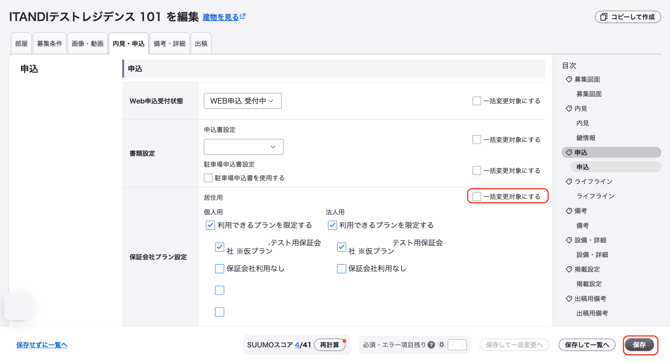The width and height of the screenshot is (670, 363).
Task: Enable 一括変更対象にする for Web申込受付状態 row
Action: point(476,101)
